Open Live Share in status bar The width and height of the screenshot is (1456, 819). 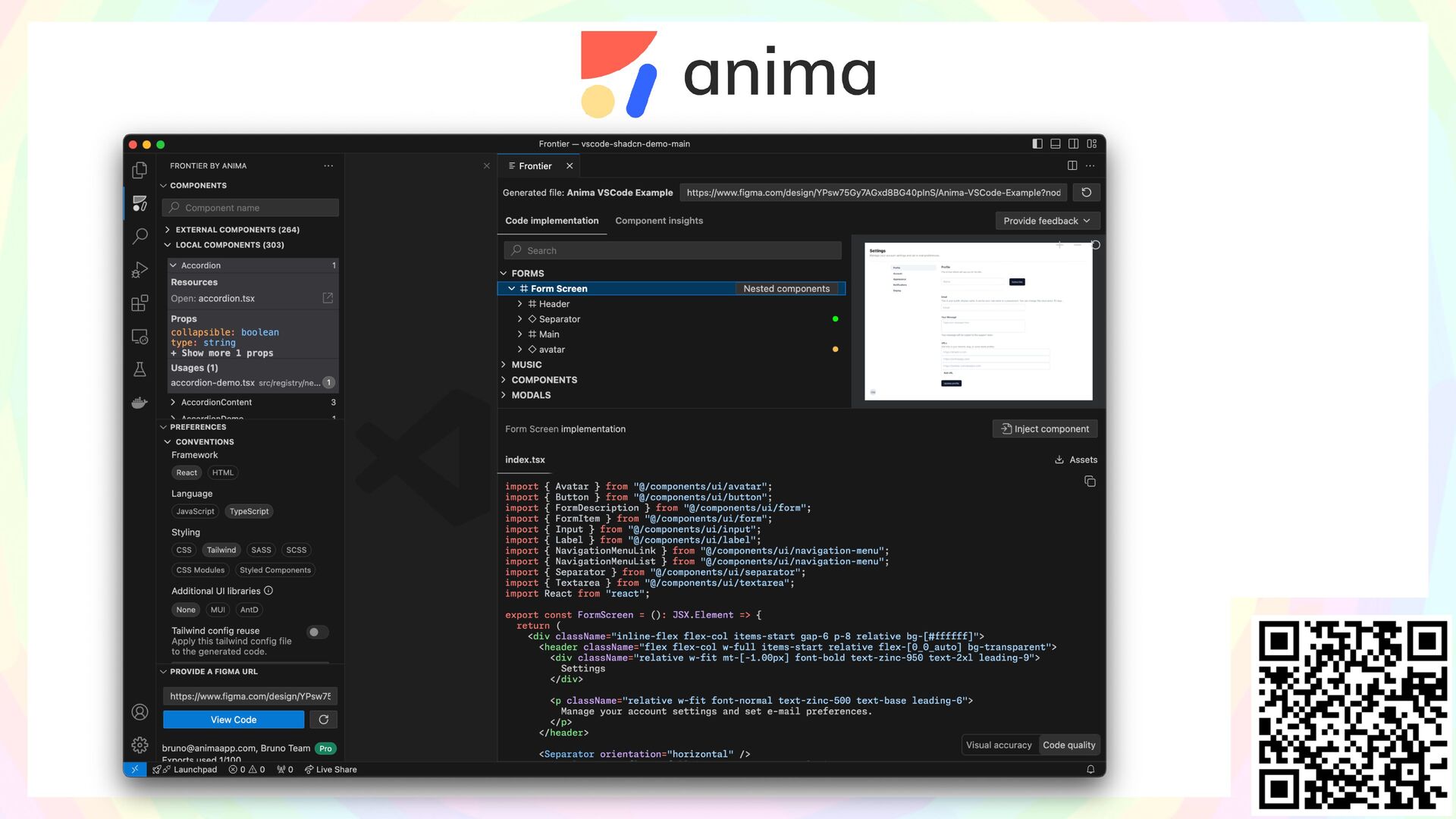click(x=331, y=769)
